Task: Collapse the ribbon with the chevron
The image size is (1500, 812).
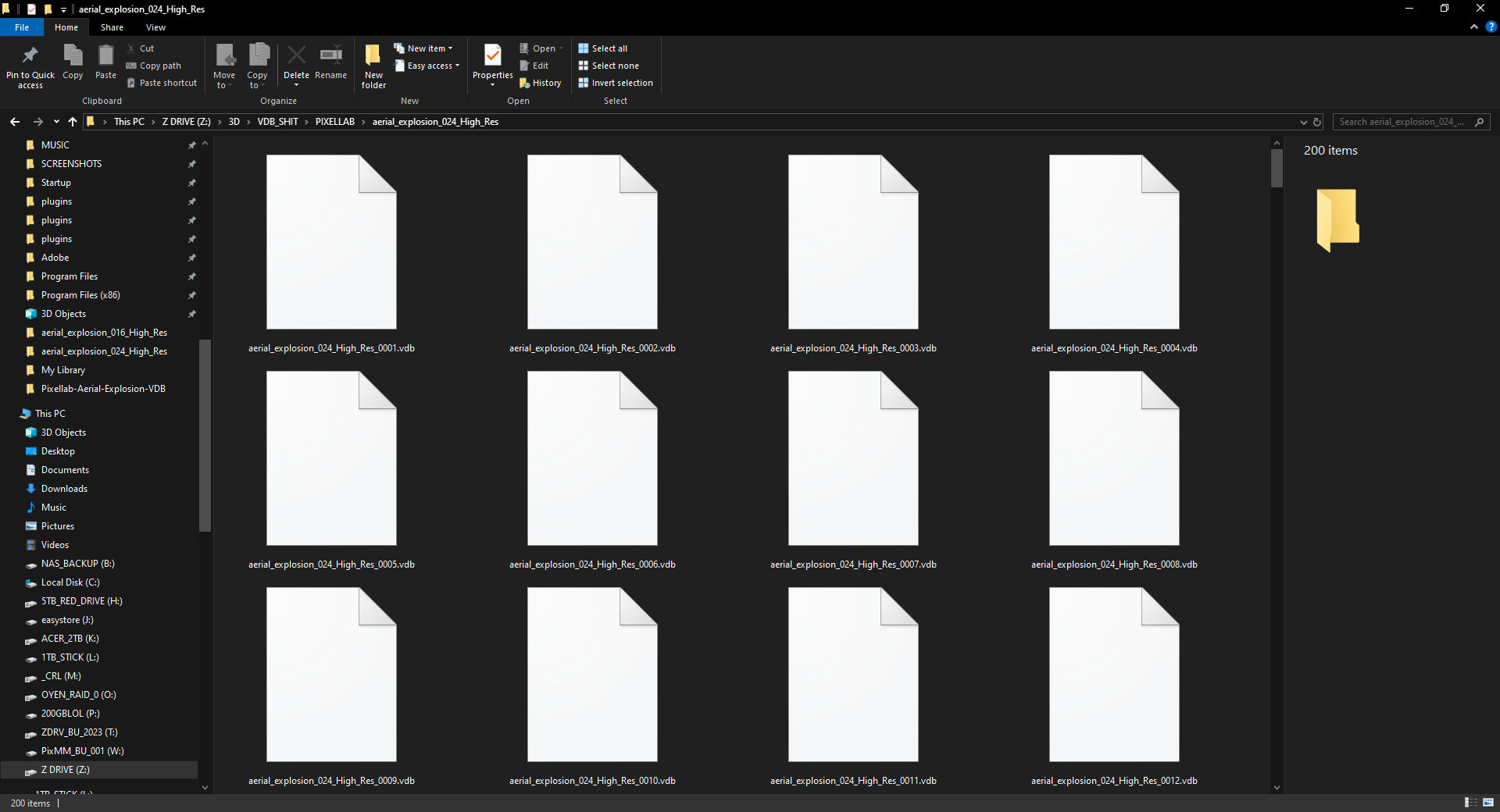Action: [x=1474, y=27]
